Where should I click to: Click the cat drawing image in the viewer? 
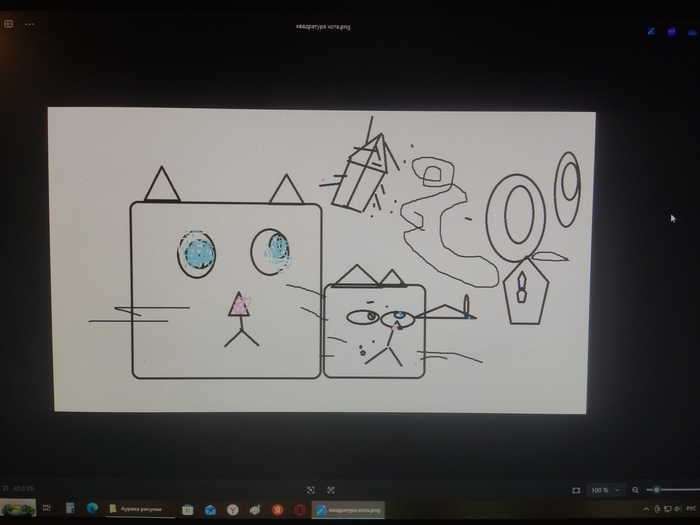tap(321, 260)
